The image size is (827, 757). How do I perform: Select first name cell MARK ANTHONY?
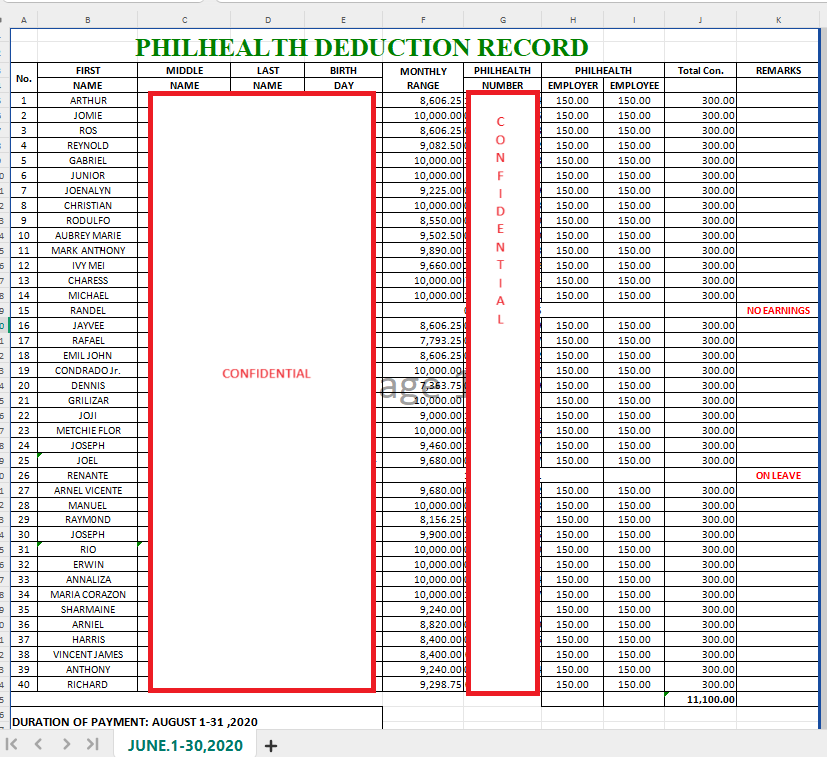point(88,251)
